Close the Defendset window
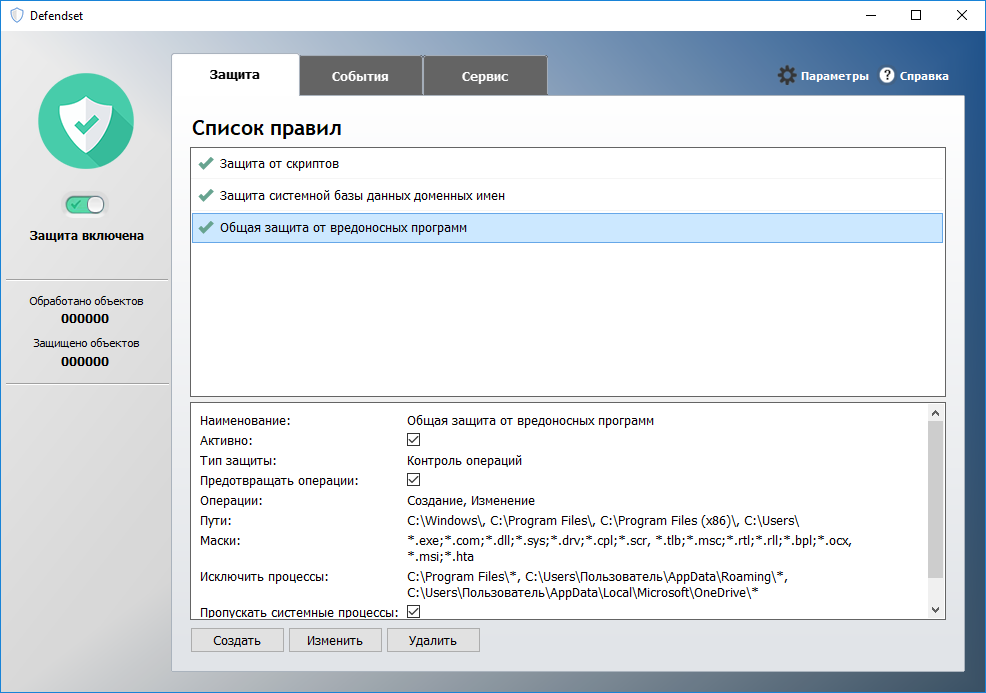 962,15
